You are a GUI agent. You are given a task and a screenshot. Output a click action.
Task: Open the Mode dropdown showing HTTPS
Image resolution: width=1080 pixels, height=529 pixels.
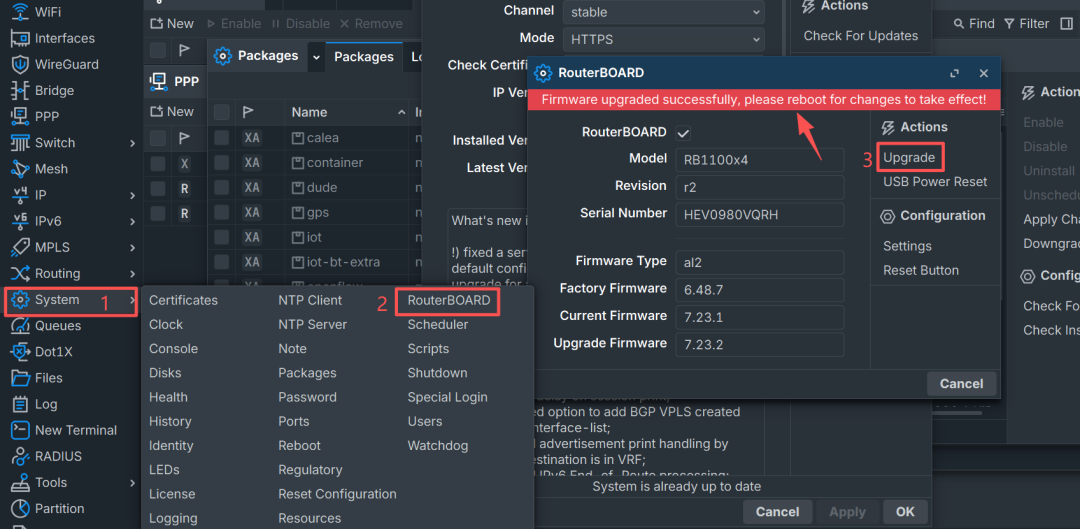(663, 39)
